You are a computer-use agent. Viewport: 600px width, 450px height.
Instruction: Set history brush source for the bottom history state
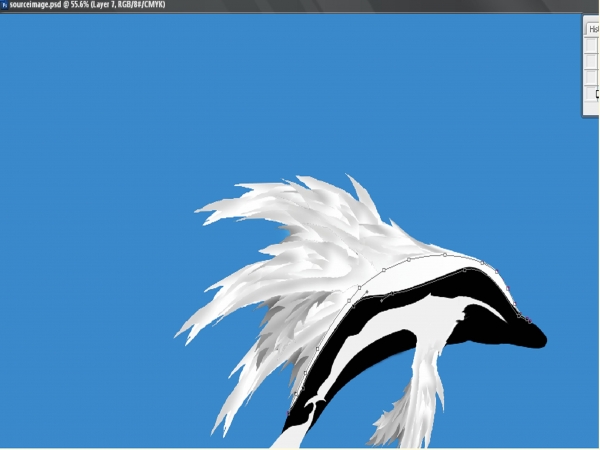click(592, 93)
